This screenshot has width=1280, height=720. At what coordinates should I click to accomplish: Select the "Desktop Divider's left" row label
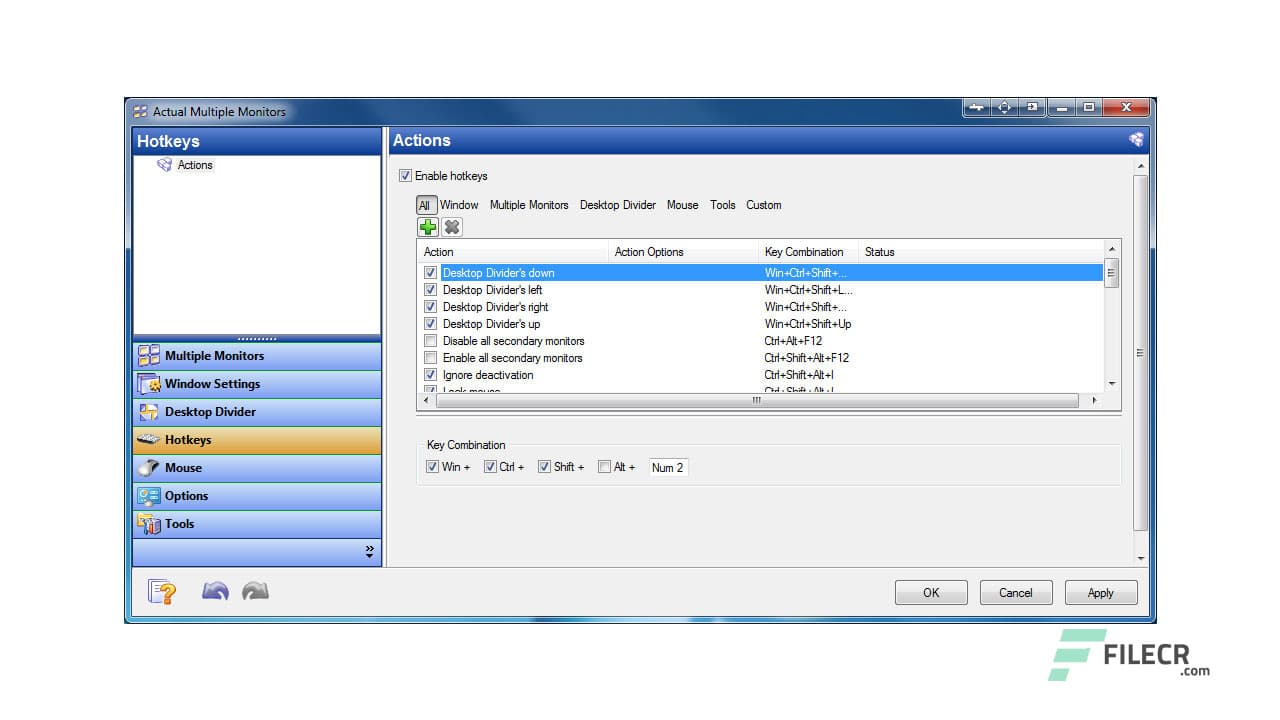[492, 290]
